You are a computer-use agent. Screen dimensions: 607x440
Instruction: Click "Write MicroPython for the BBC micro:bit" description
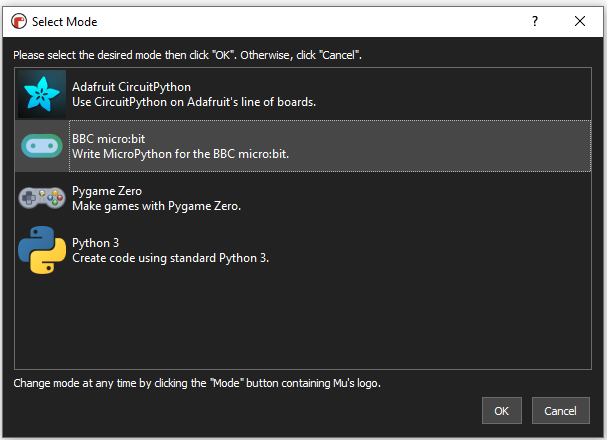click(x=180, y=154)
